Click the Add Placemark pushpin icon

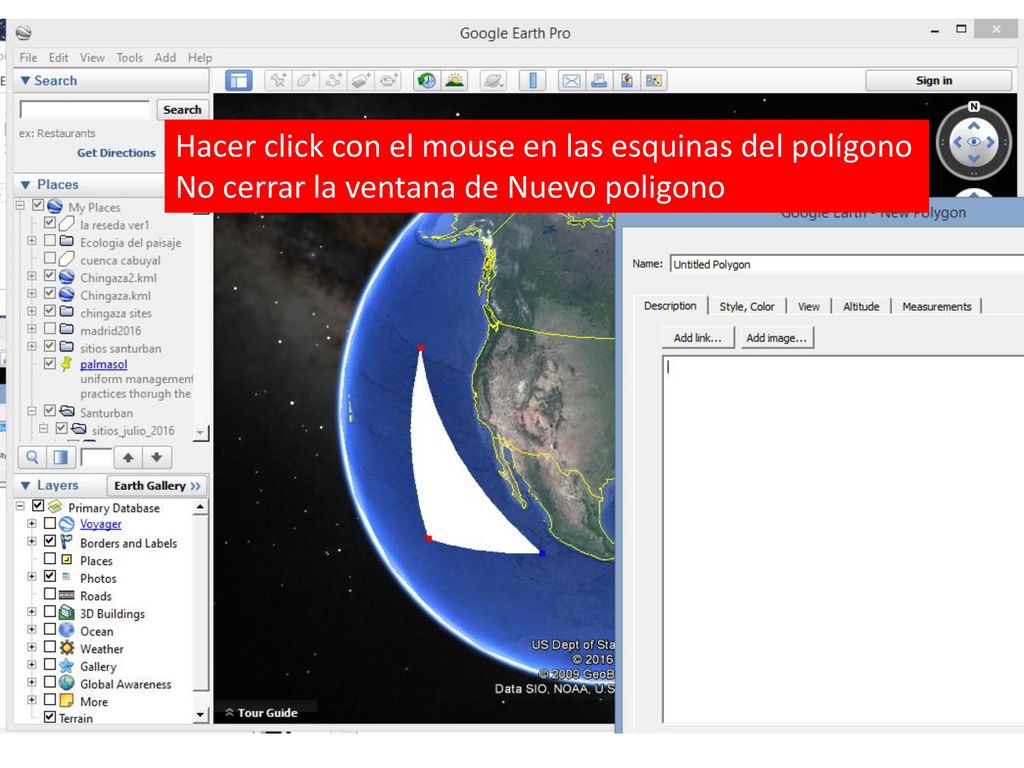coord(279,80)
